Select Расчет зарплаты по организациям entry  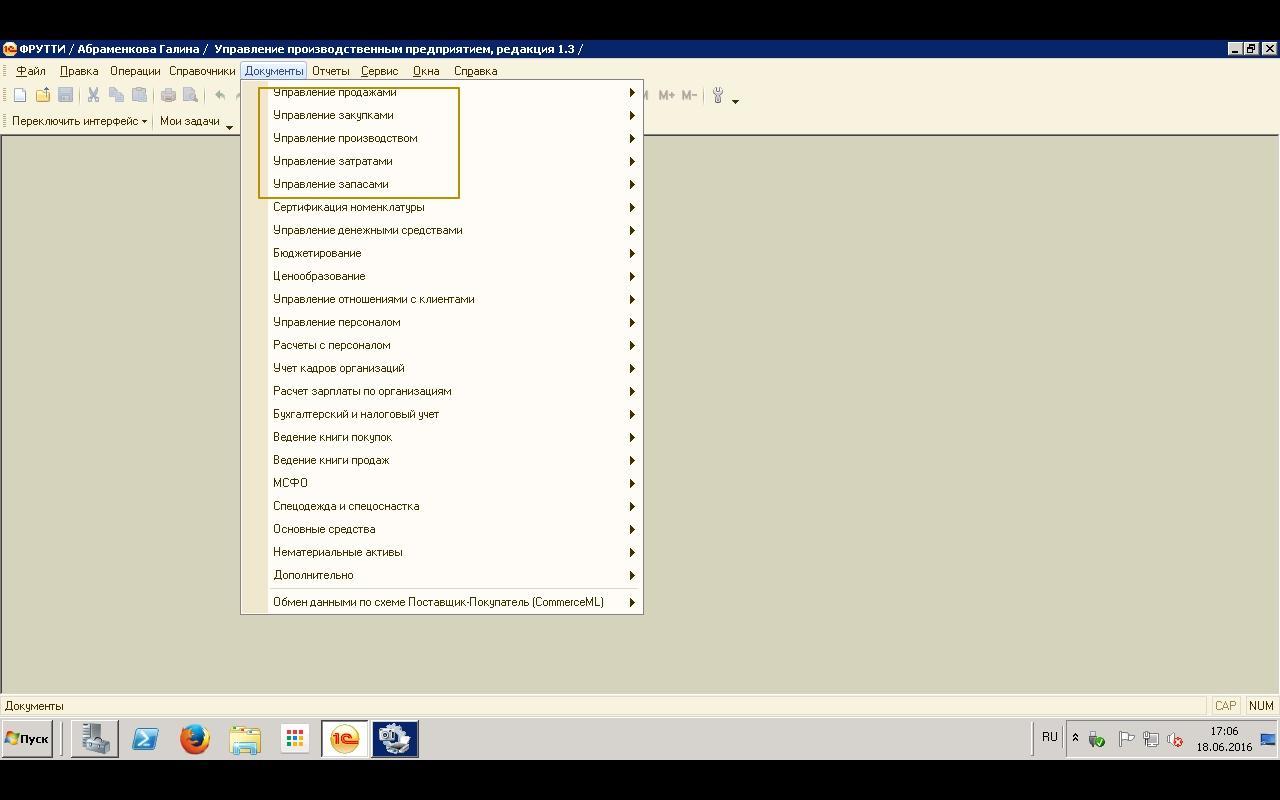pyautogui.click(x=442, y=391)
